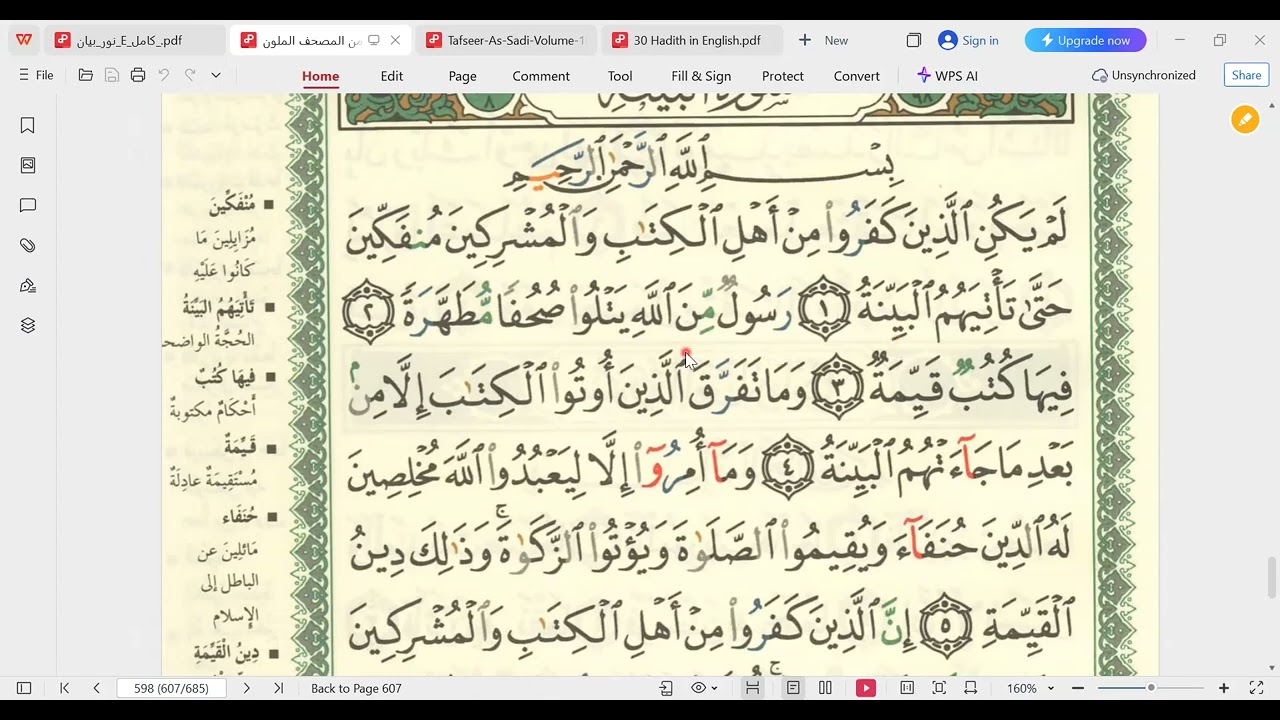Open the Edit ribbon tab
The height and width of the screenshot is (720, 1280).
(x=392, y=76)
